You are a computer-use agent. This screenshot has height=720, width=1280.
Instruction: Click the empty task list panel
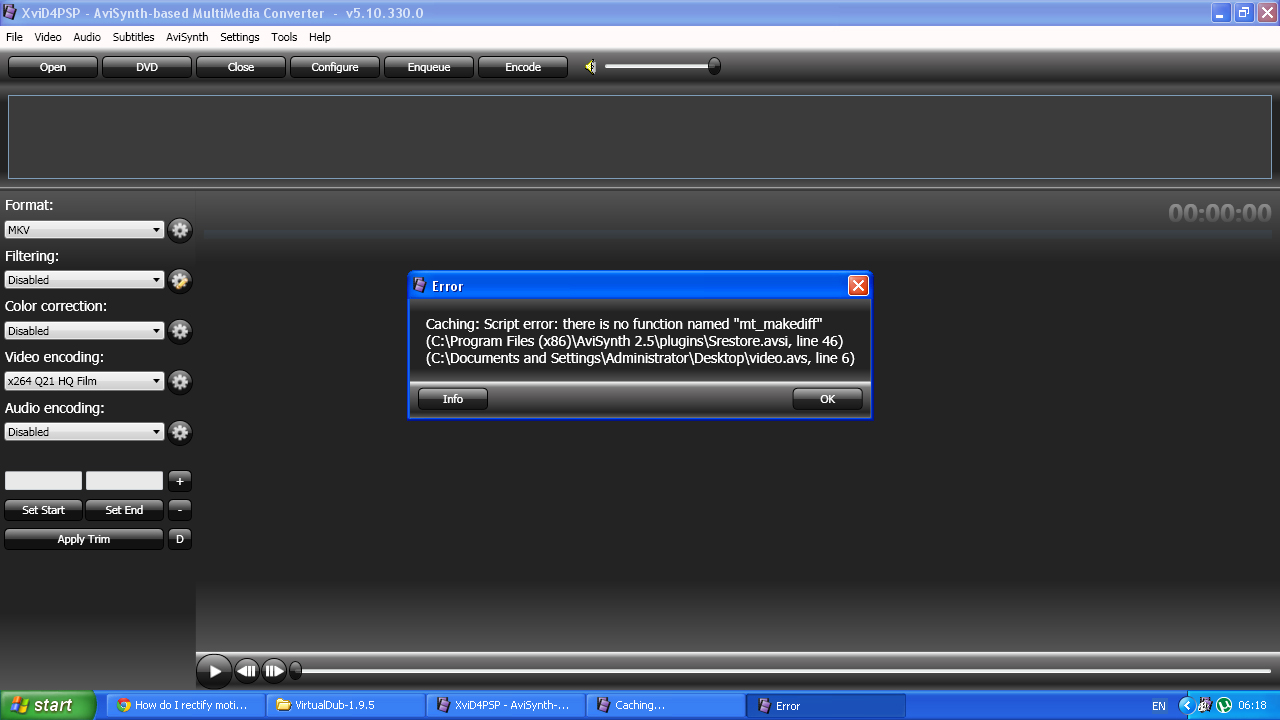[x=640, y=137]
